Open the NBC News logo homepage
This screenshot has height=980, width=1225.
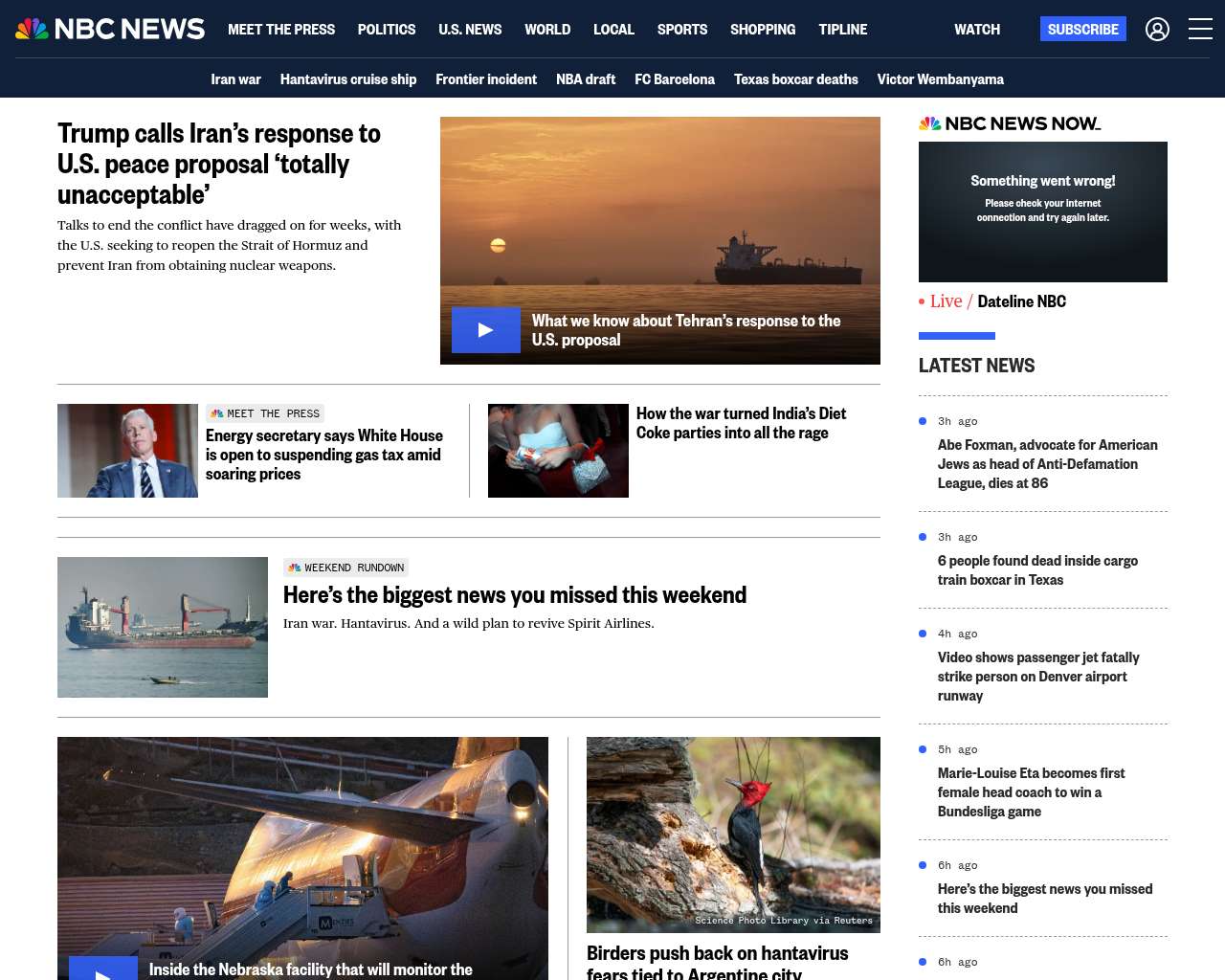(110, 29)
